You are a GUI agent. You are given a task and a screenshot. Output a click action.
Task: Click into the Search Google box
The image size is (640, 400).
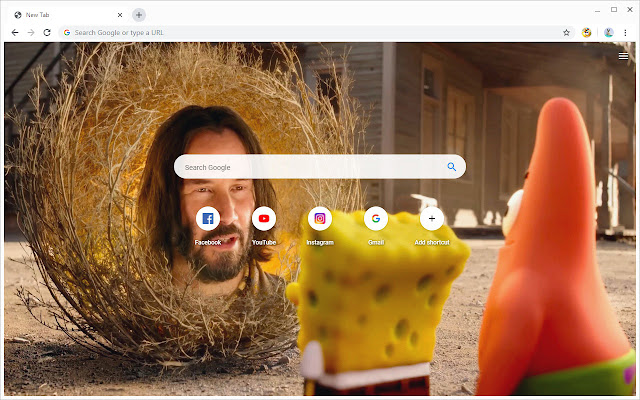coord(320,167)
